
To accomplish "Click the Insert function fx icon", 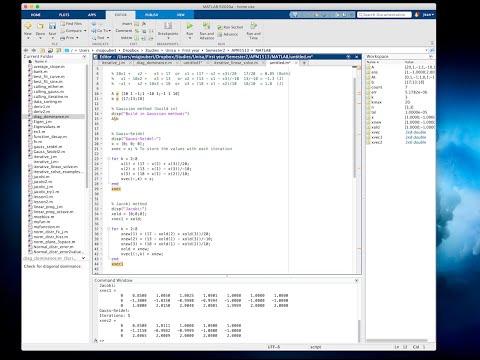I will pyautogui.click(x=144, y=24).
